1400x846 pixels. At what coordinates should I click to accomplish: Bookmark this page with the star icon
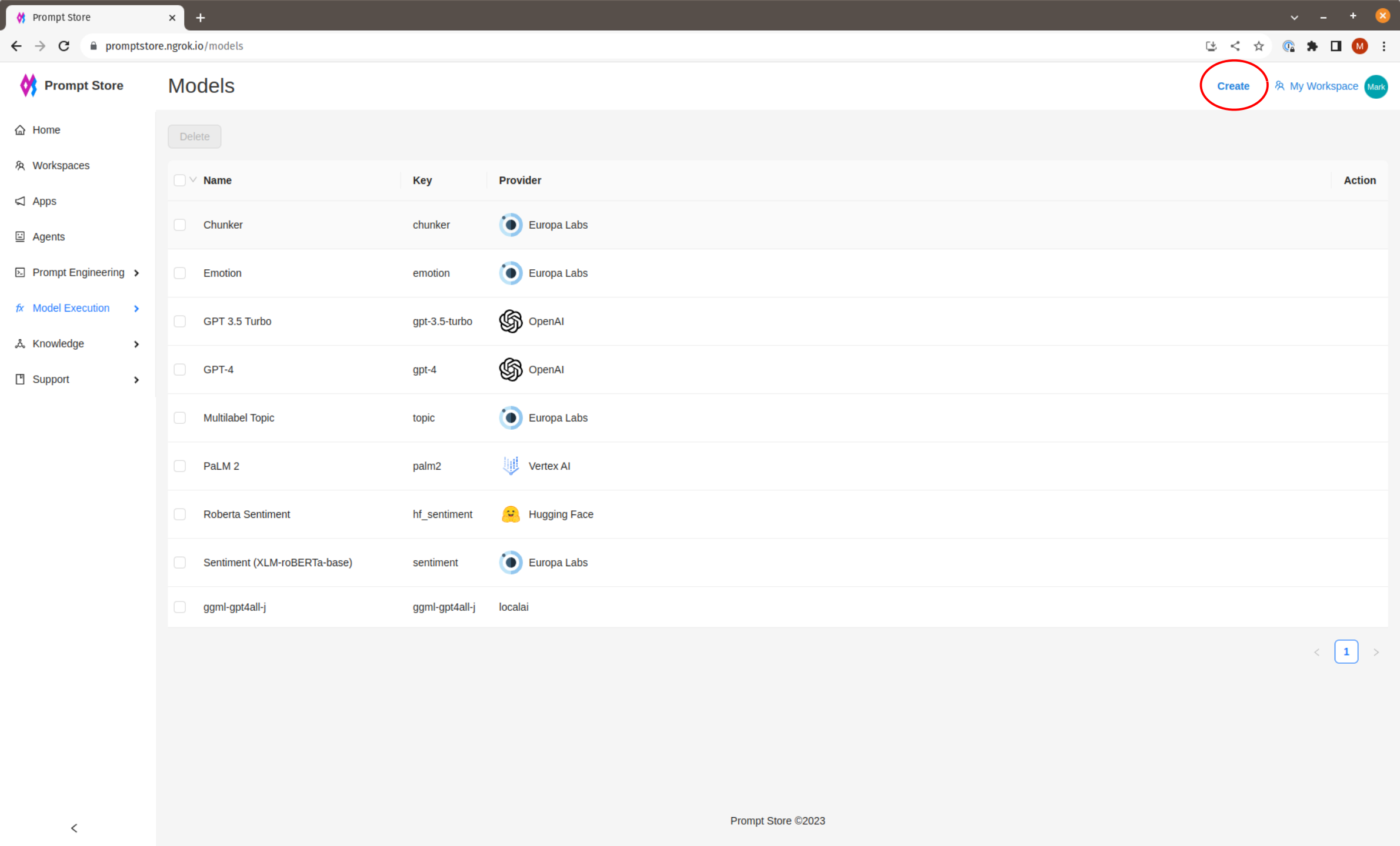coord(1259,46)
